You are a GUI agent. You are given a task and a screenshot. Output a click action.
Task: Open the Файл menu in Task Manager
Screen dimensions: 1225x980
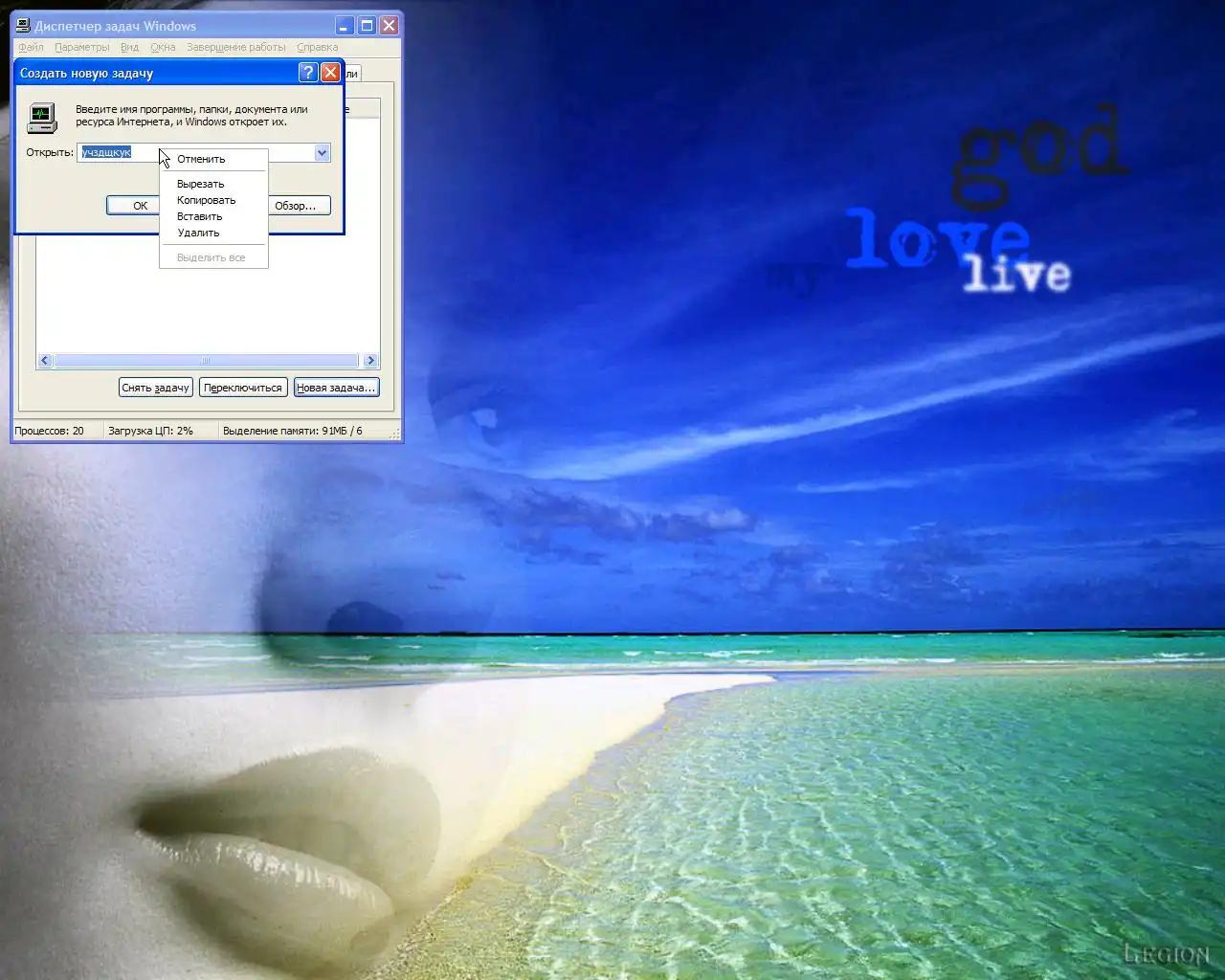(31, 47)
